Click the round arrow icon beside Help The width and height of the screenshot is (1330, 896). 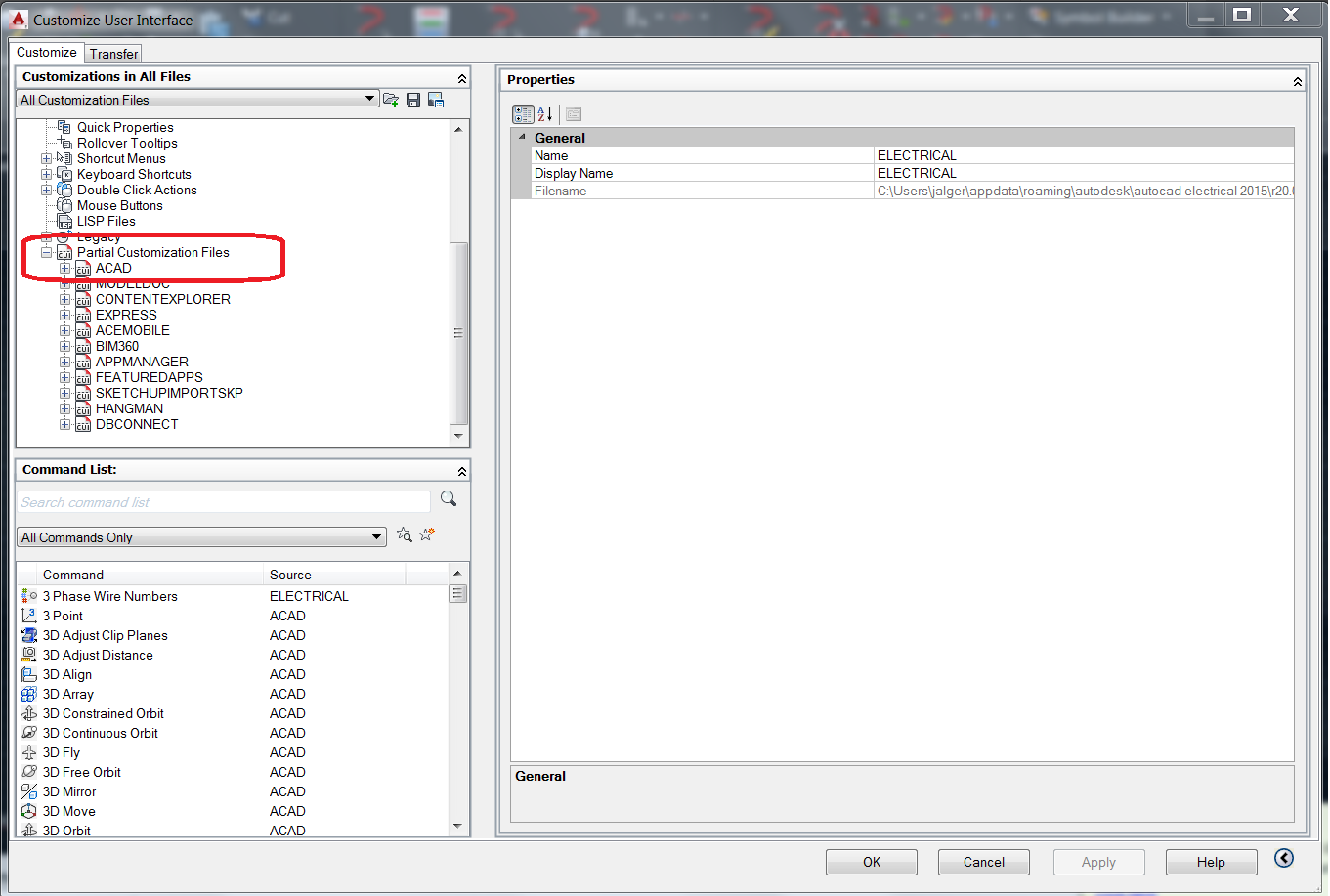click(x=1284, y=858)
